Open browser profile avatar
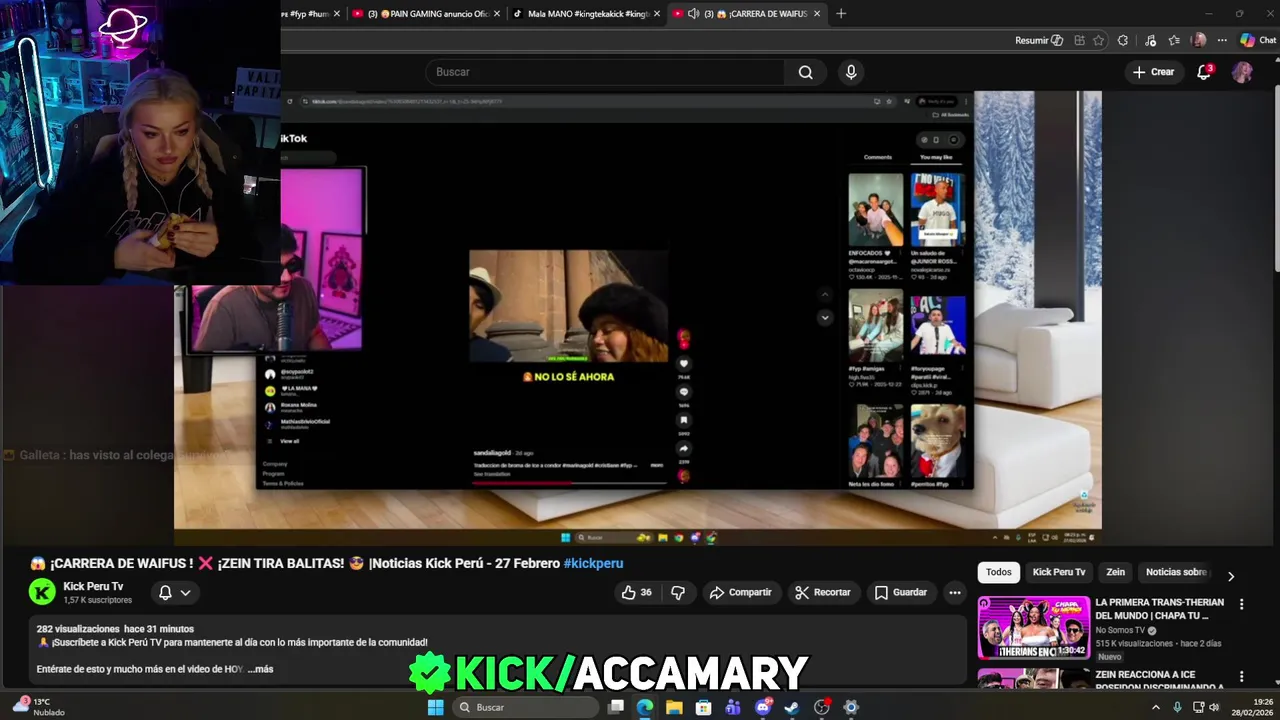The width and height of the screenshot is (1280, 720). 1199,40
